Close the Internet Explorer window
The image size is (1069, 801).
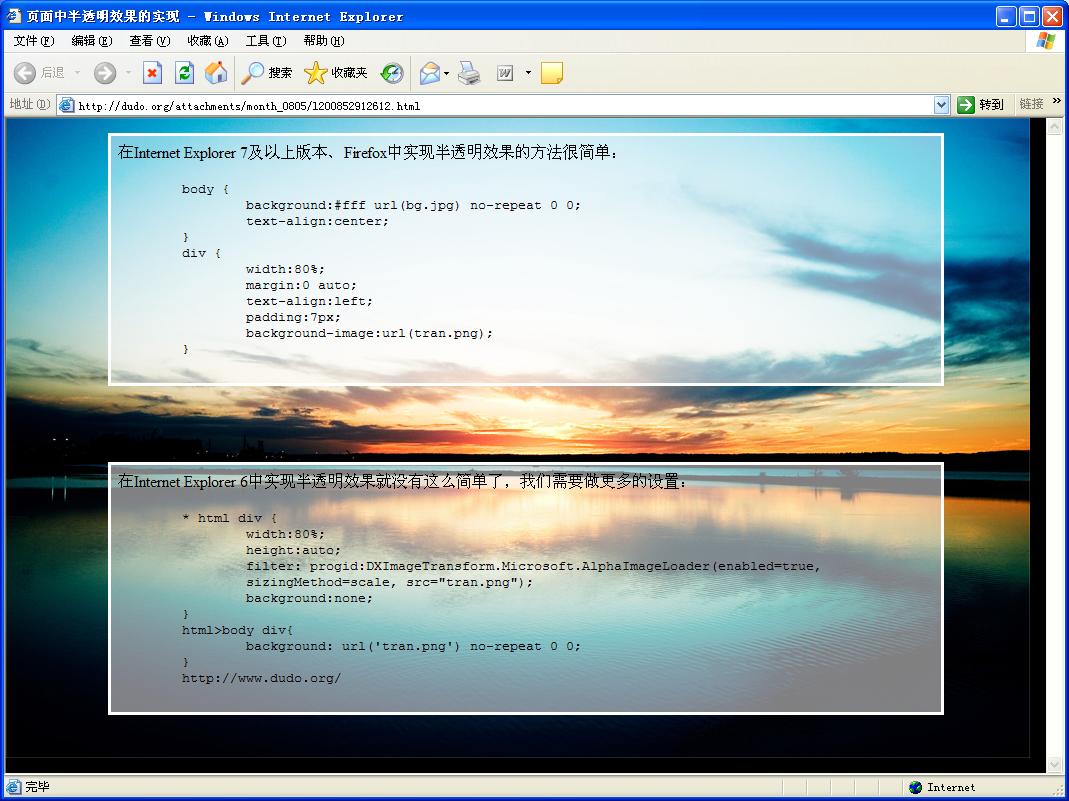click(1053, 16)
